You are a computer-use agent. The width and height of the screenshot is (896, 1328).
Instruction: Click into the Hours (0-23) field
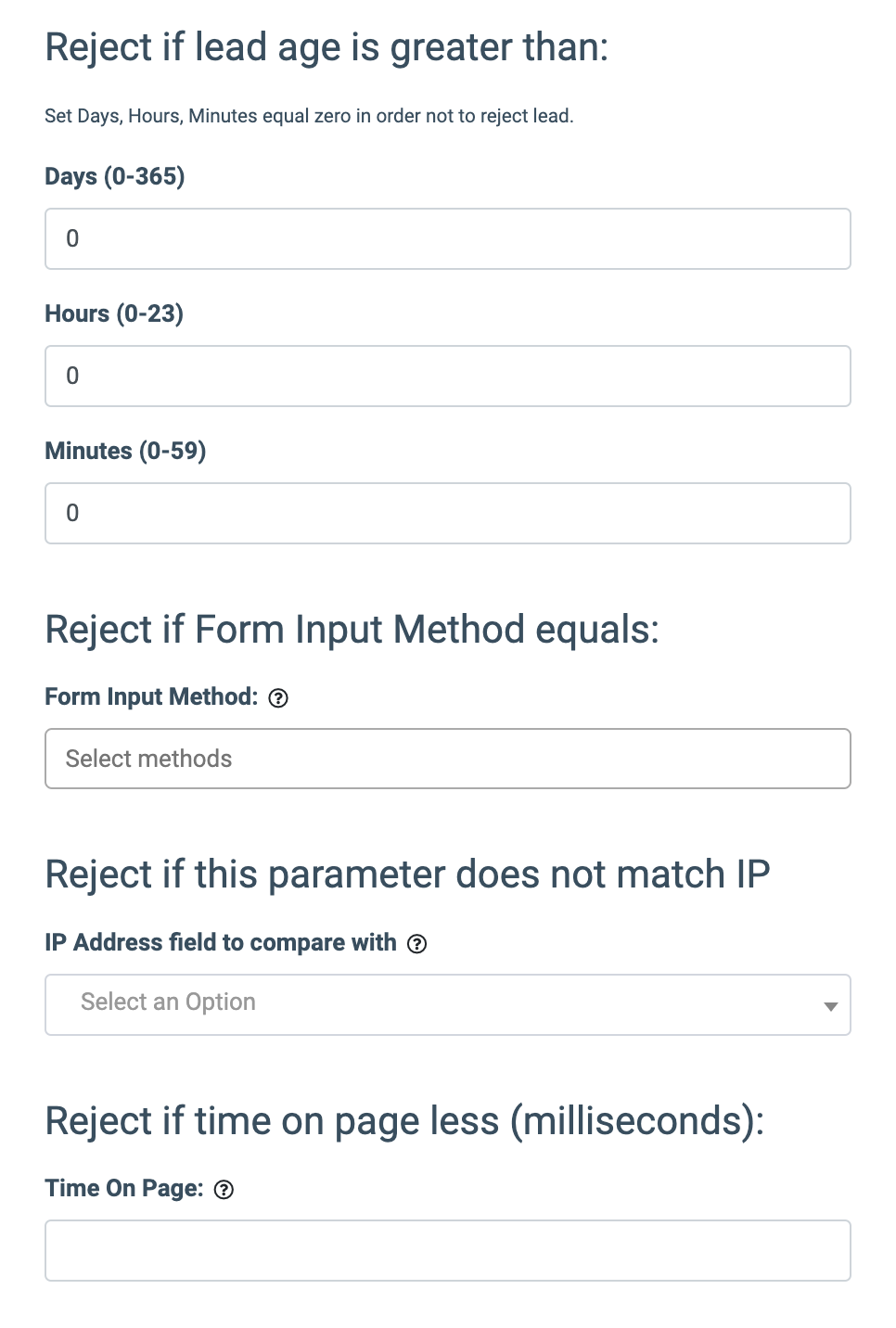(x=447, y=377)
